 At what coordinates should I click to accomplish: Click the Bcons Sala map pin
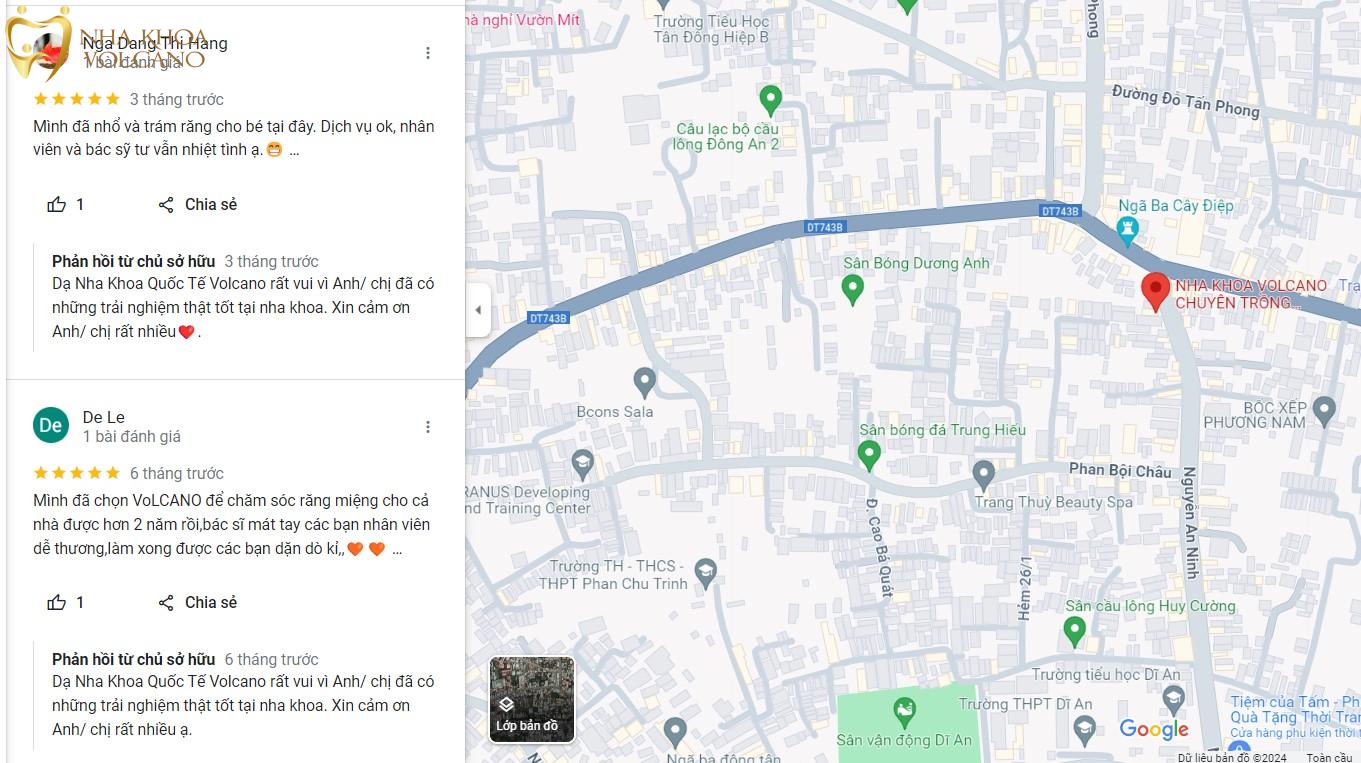click(x=645, y=382)
